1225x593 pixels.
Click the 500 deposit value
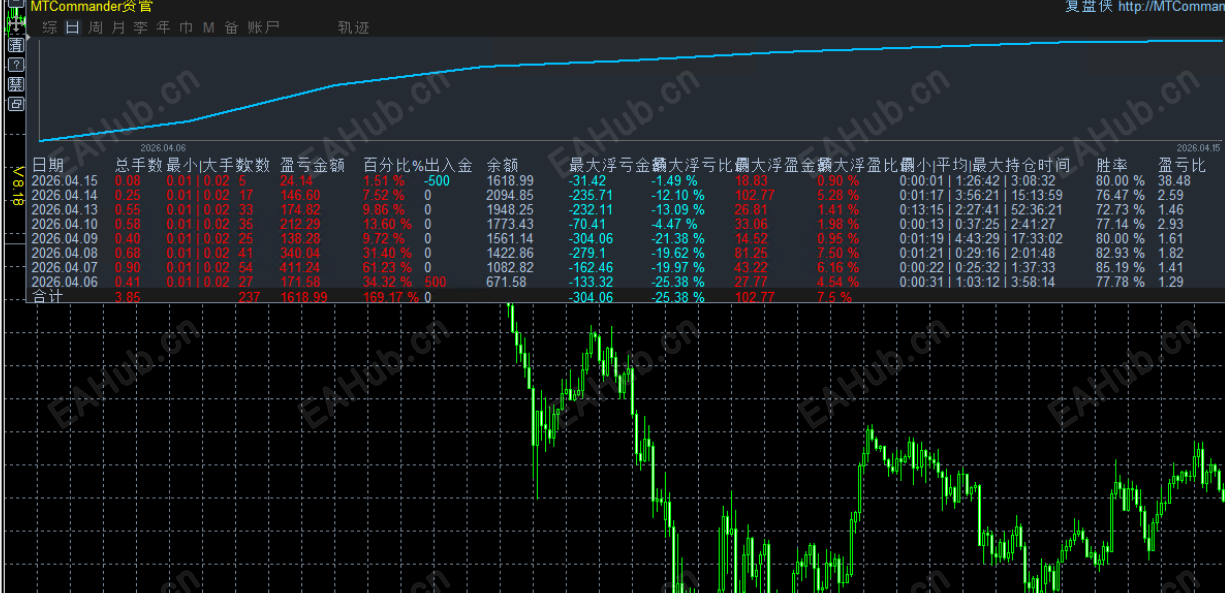coord(436,283)
